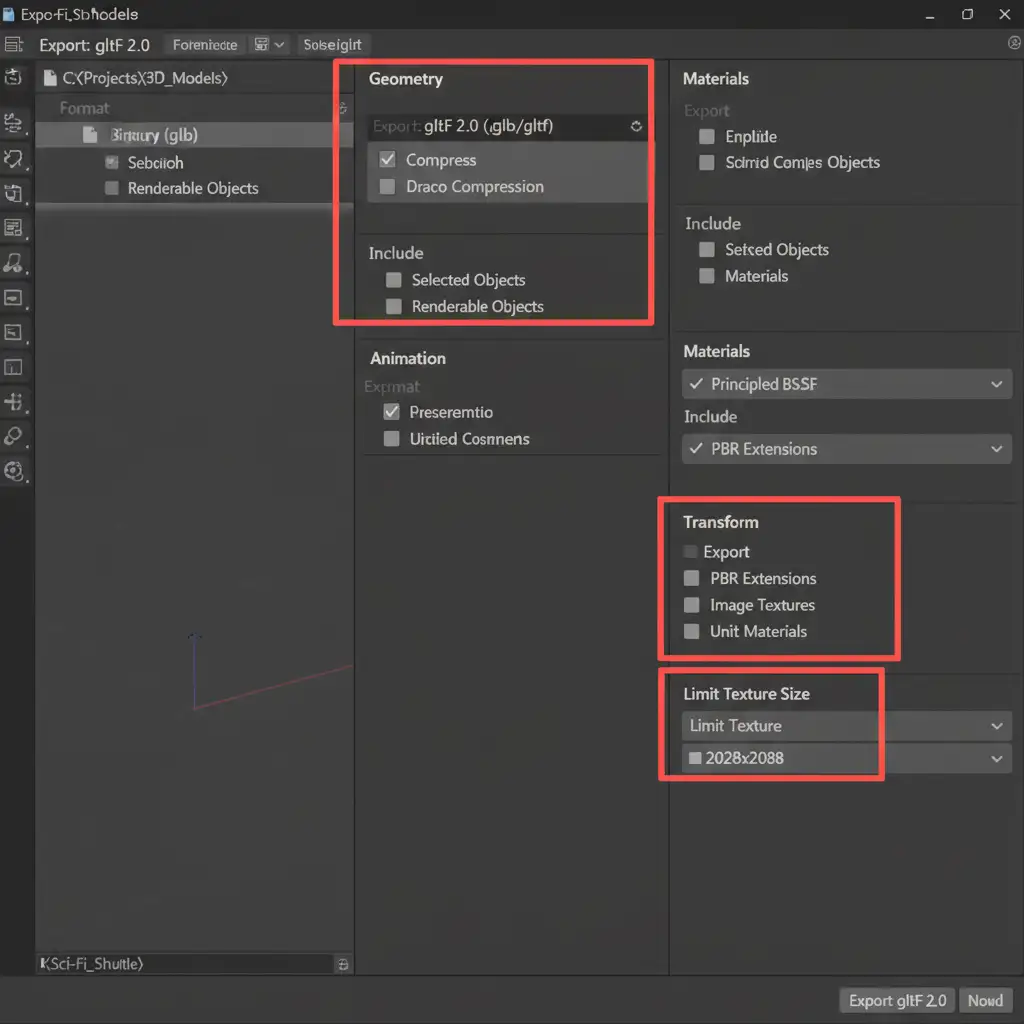Click the Sci-Fi_Shuttle filename field
The image size is (1024, 1024).
tap(185, 964)
